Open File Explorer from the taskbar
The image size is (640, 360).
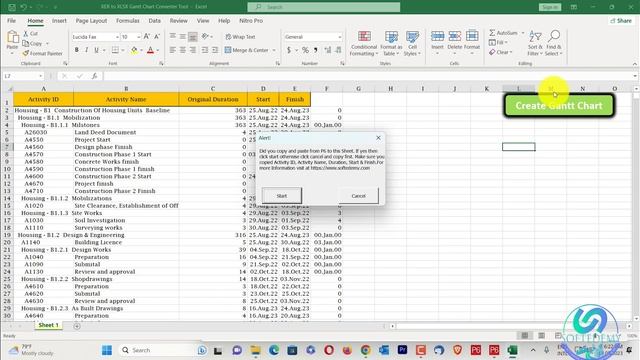(256, 350)
